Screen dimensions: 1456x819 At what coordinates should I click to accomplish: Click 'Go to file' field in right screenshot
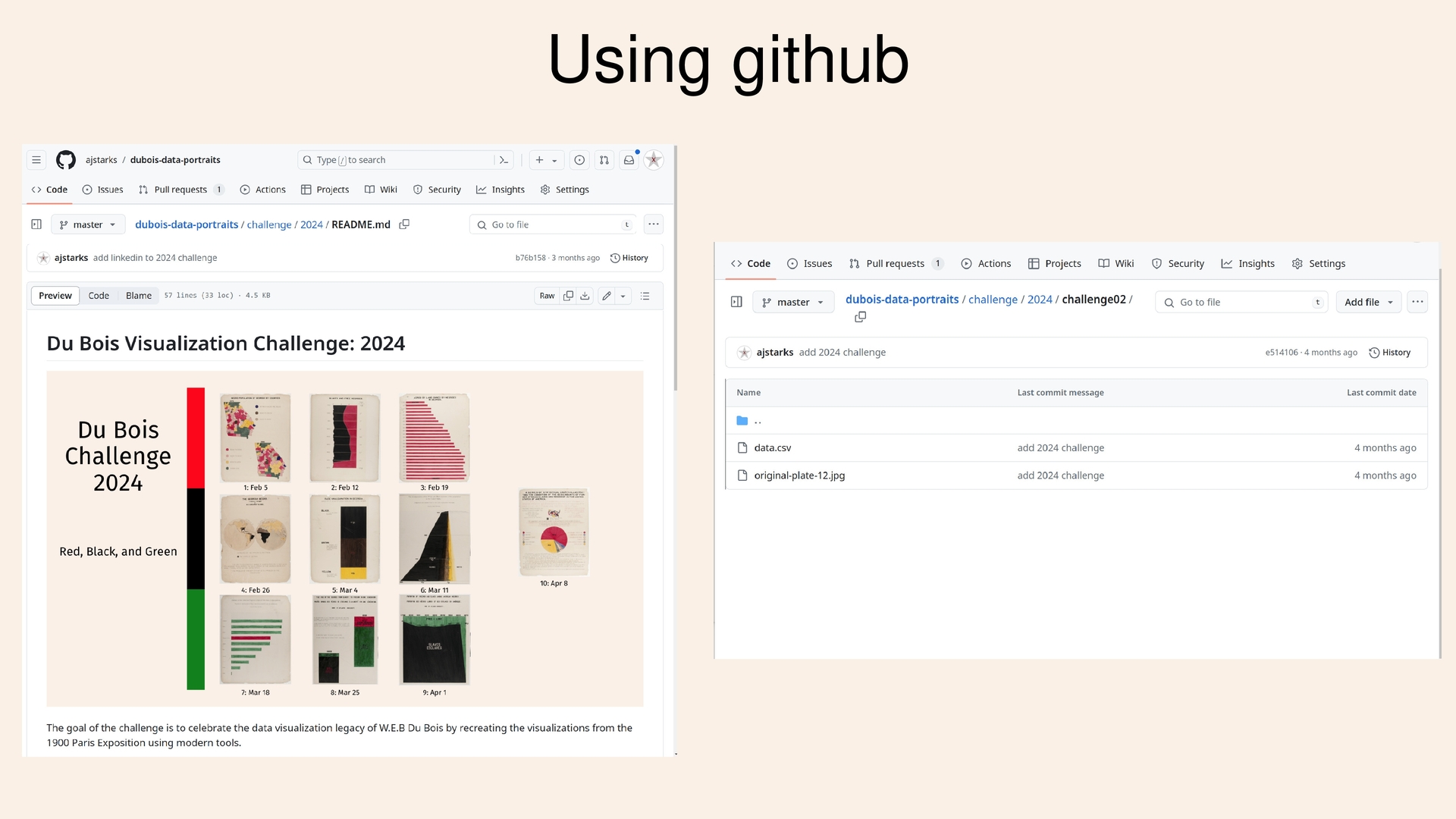coord(1241,302)
